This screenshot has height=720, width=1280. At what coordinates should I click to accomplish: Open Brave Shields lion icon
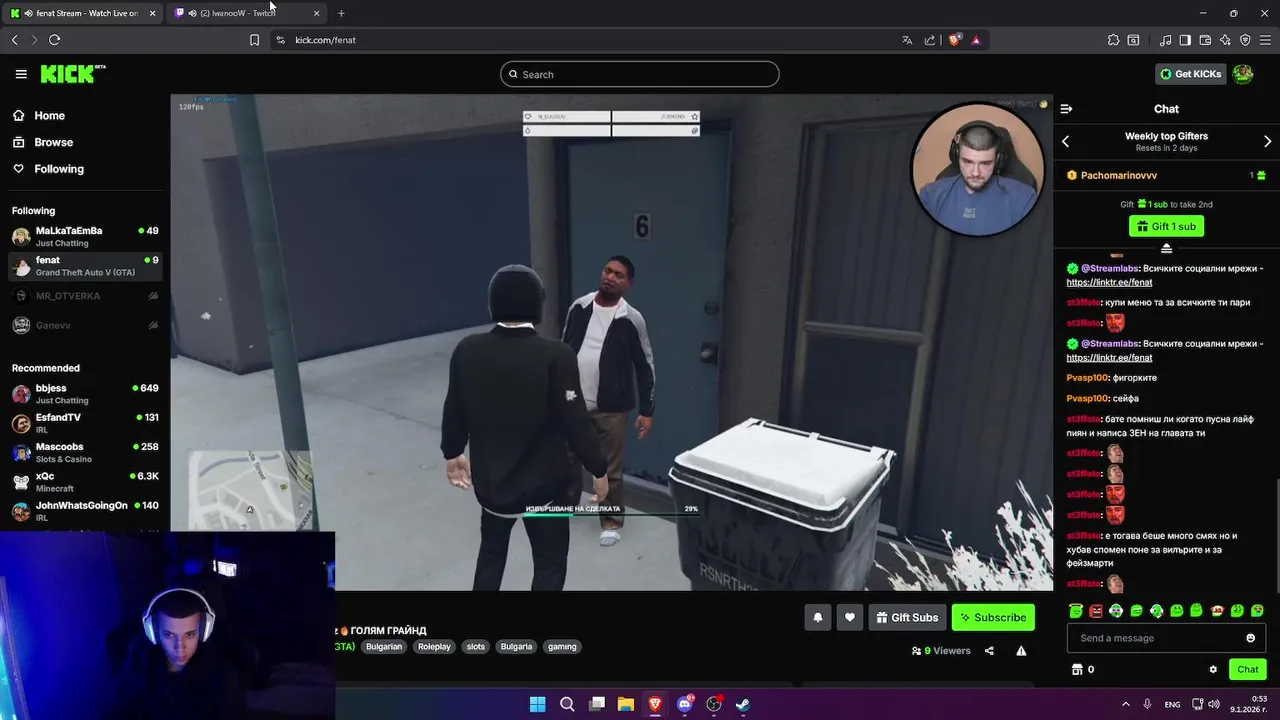tap(954, 40)
